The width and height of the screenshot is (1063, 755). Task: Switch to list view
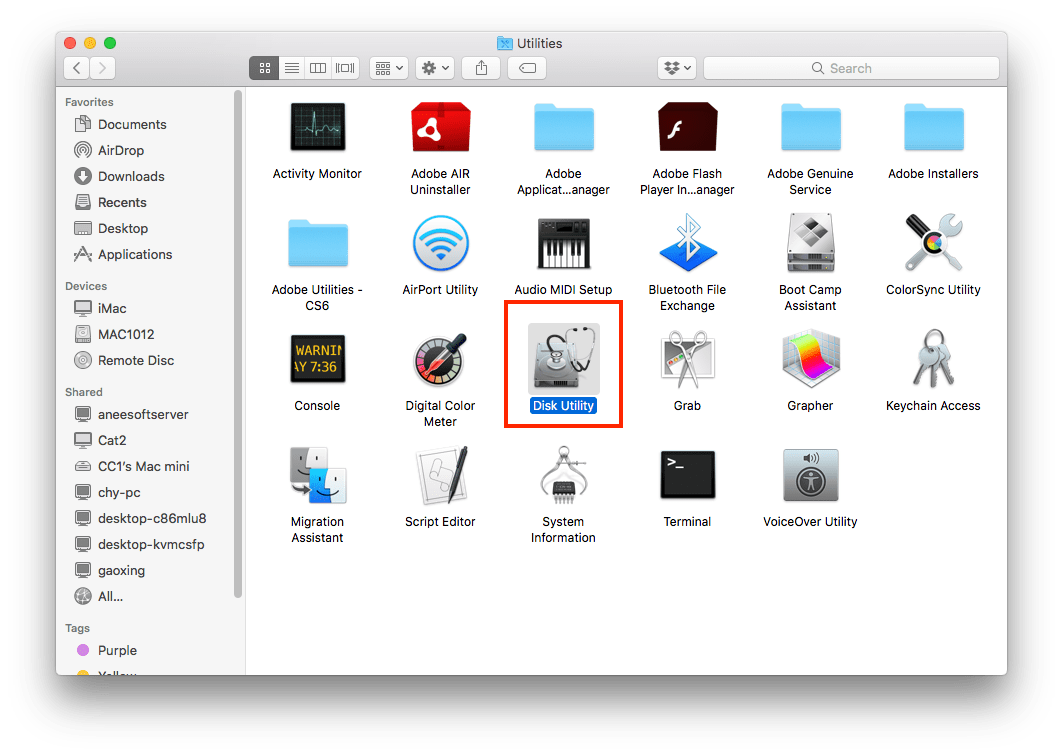(291, 67)
